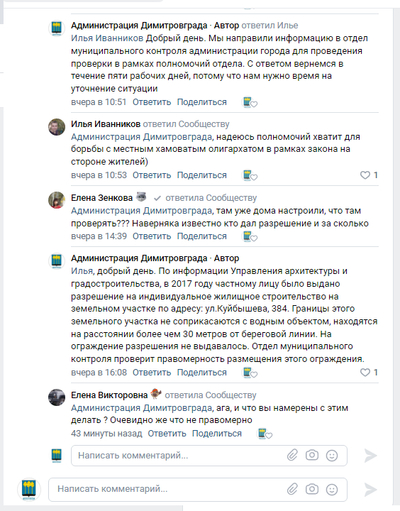Viewport: 400px width, 511px height.
Task: Like Илья Иванников's comment with the heart
Action: 365,175
